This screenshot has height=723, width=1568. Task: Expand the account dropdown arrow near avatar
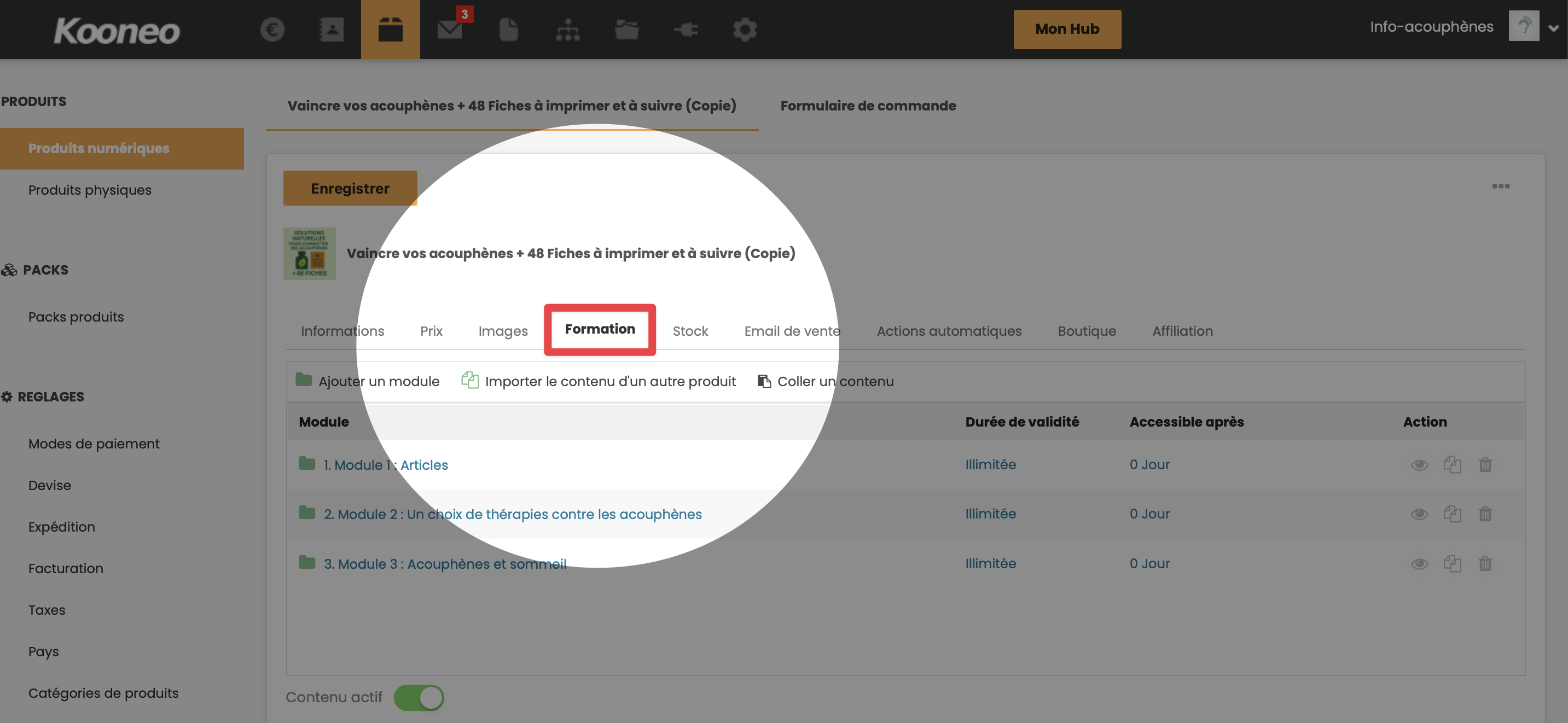point(1553,27)
